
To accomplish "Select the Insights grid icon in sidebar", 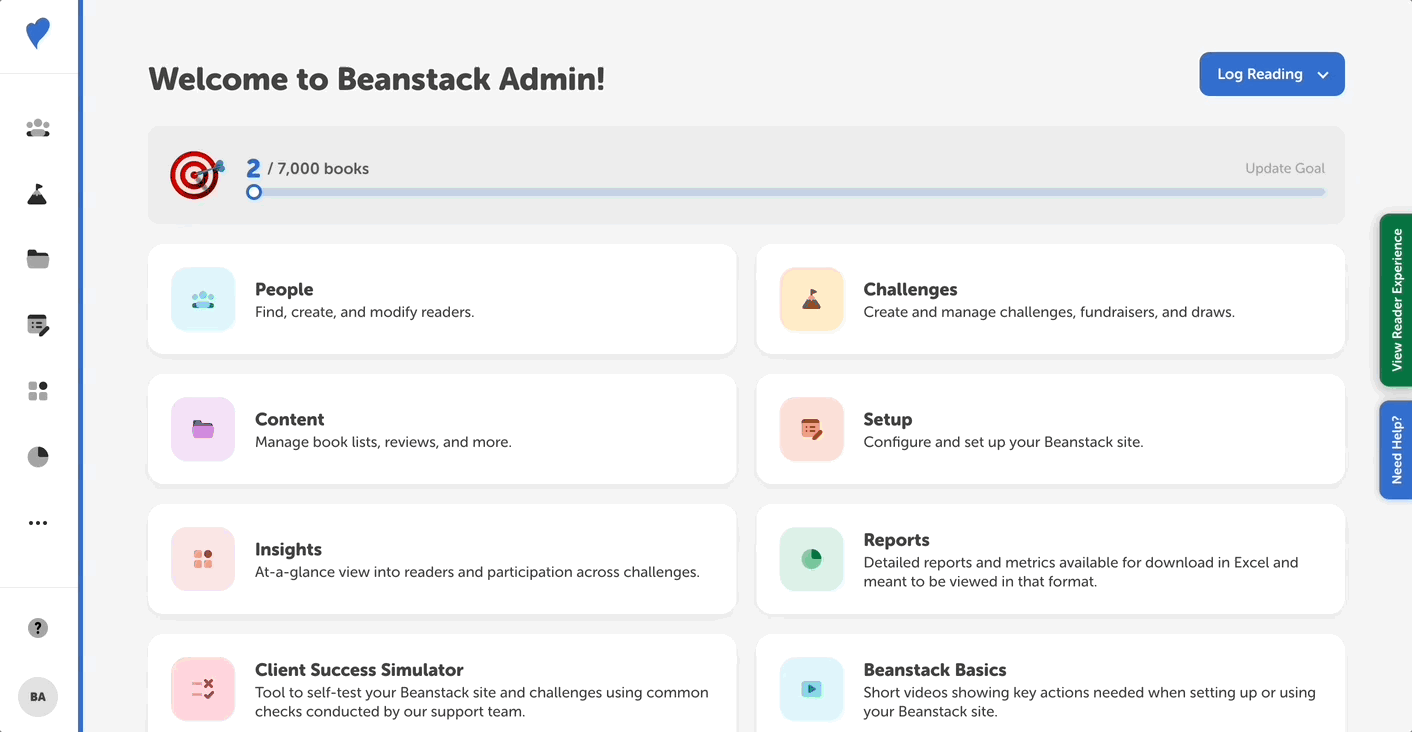I will click(x=37, y=390).
